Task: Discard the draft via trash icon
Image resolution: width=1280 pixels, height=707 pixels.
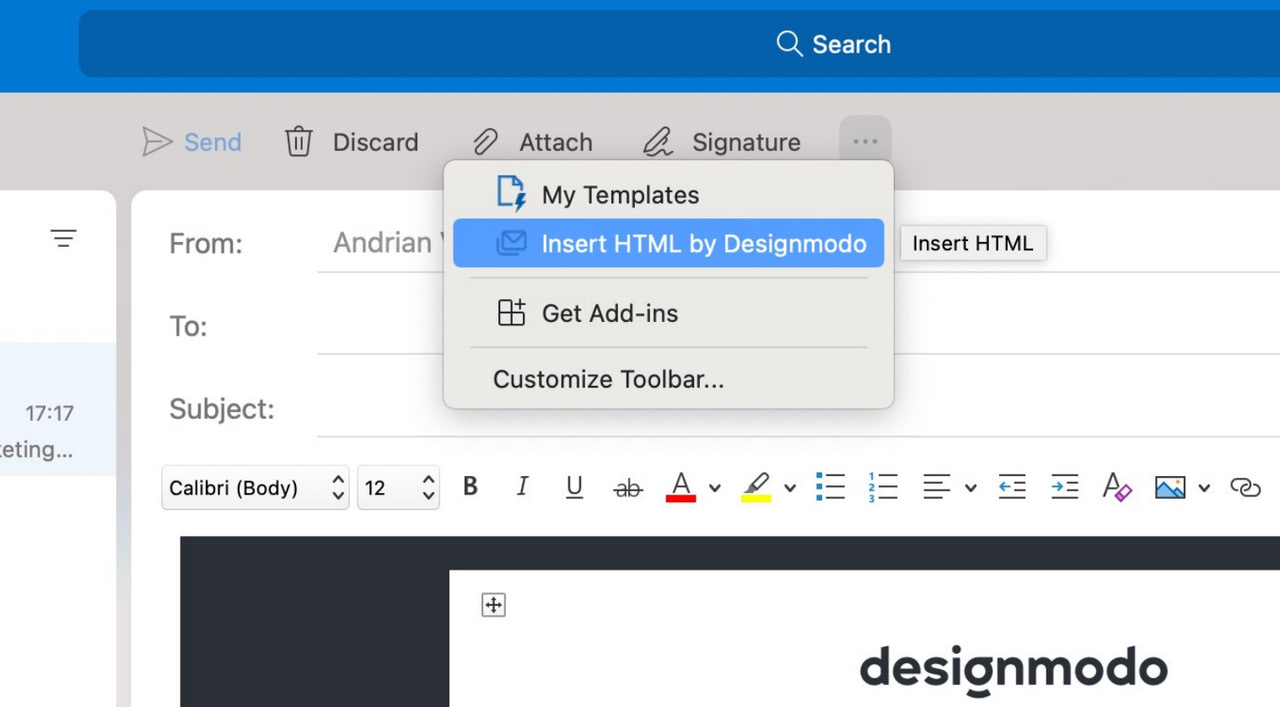Action: tap(299, 142)
